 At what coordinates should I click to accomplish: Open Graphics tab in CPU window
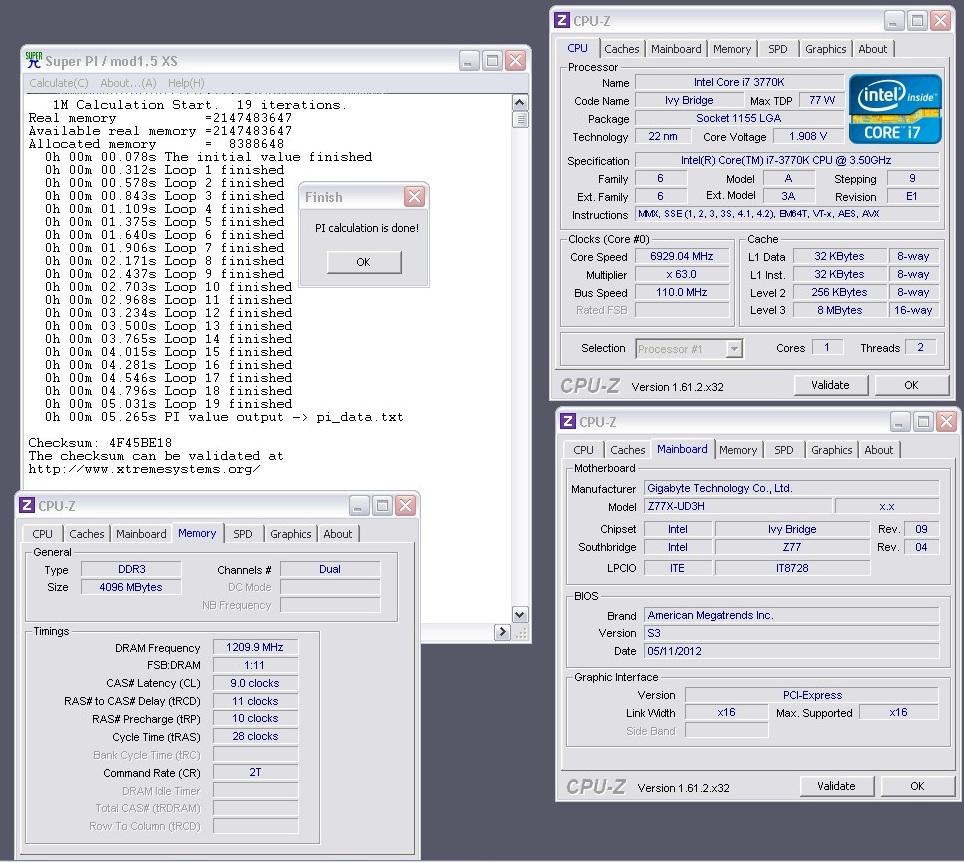[x=825, y=49]
